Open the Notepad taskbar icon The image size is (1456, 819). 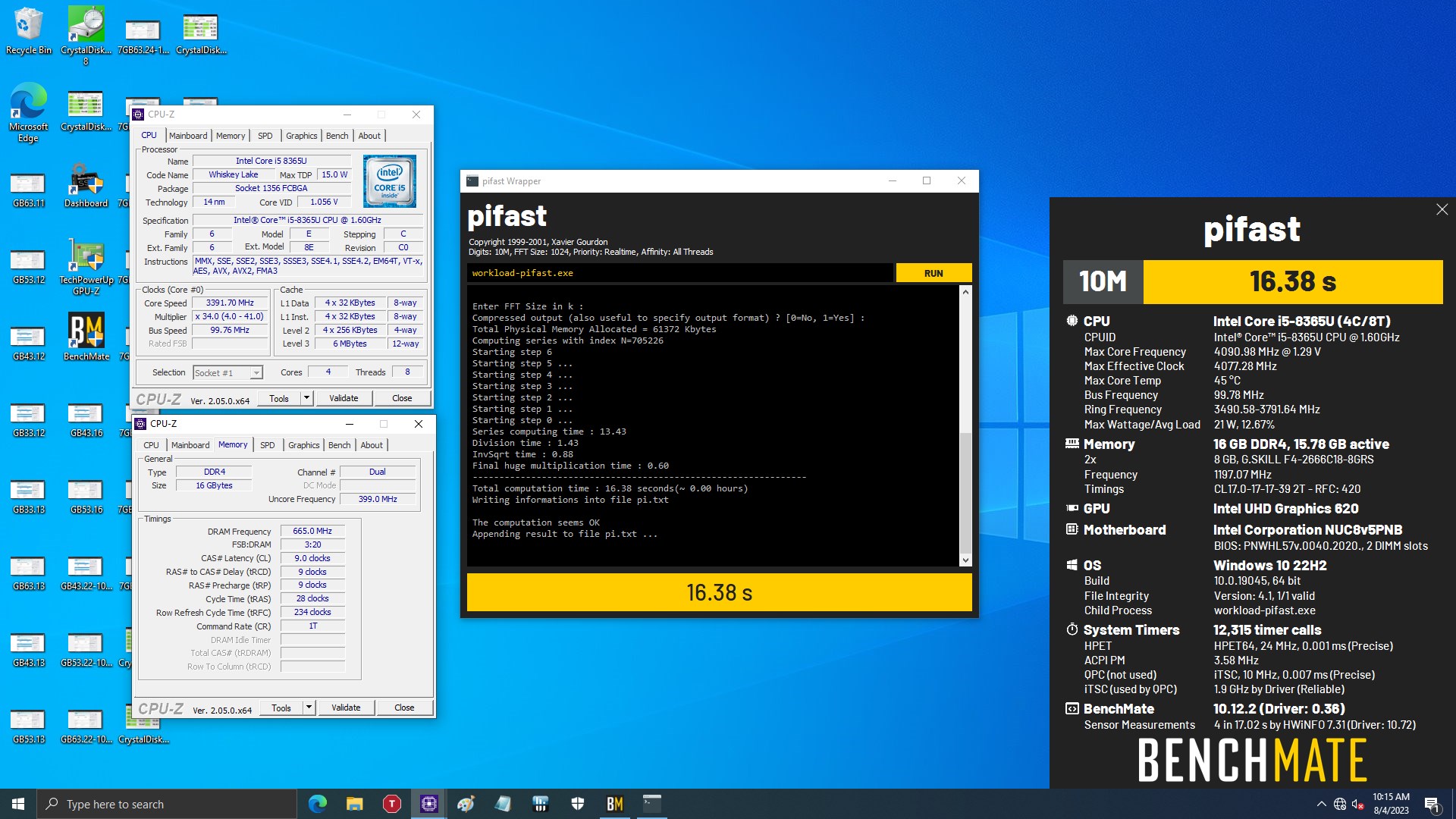pyautogui.click(x=503, y=804)
